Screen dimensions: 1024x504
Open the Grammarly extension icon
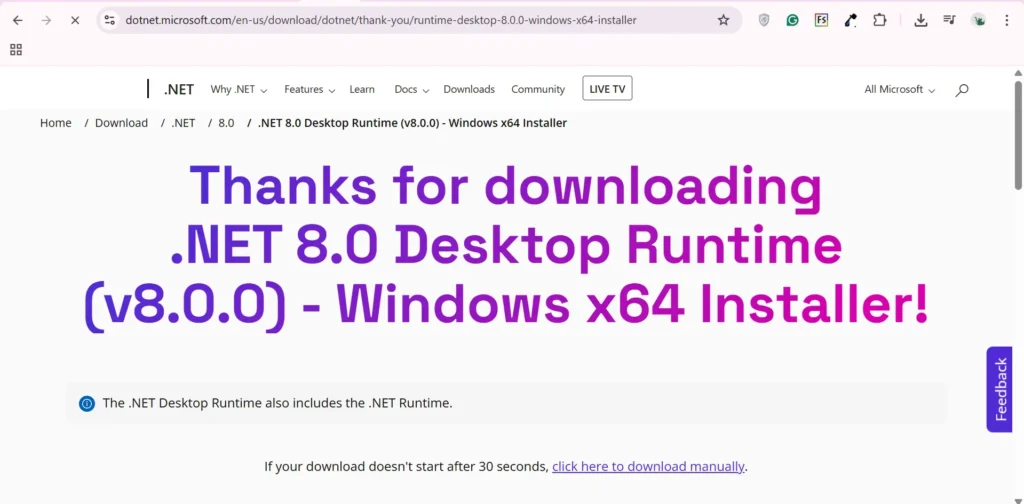[792, 20]
